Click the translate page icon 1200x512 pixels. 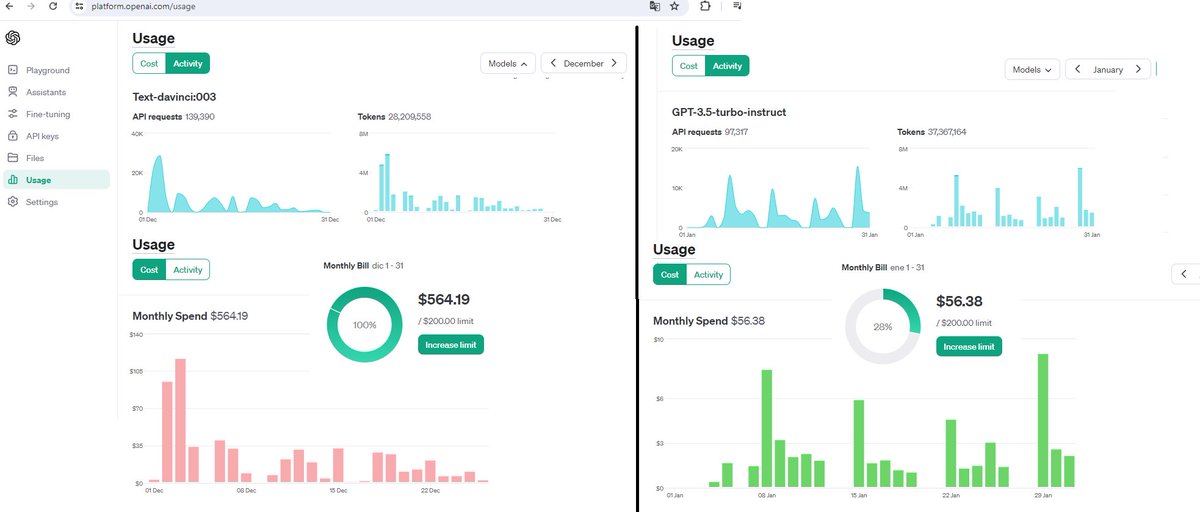point(654,6)
